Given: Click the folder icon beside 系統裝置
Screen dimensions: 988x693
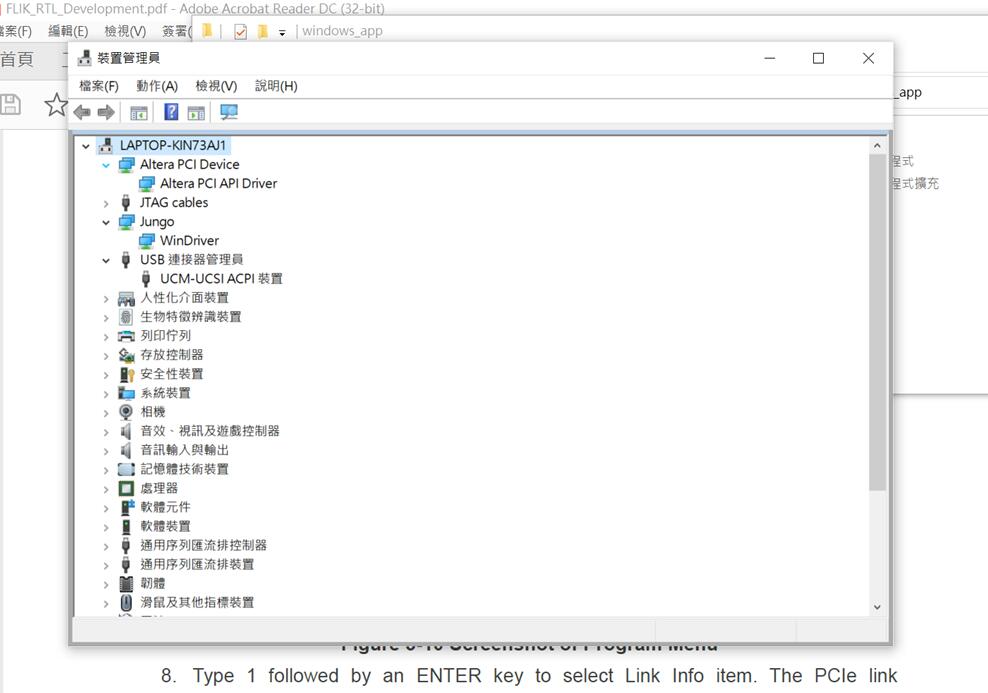Looking at the screenshot, I should (126, 393).
